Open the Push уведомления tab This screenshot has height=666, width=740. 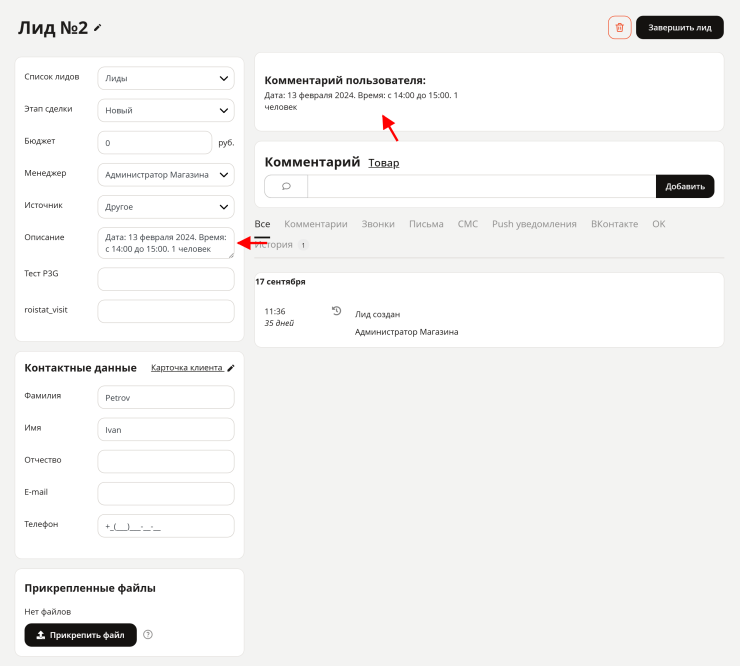(534, 224)
